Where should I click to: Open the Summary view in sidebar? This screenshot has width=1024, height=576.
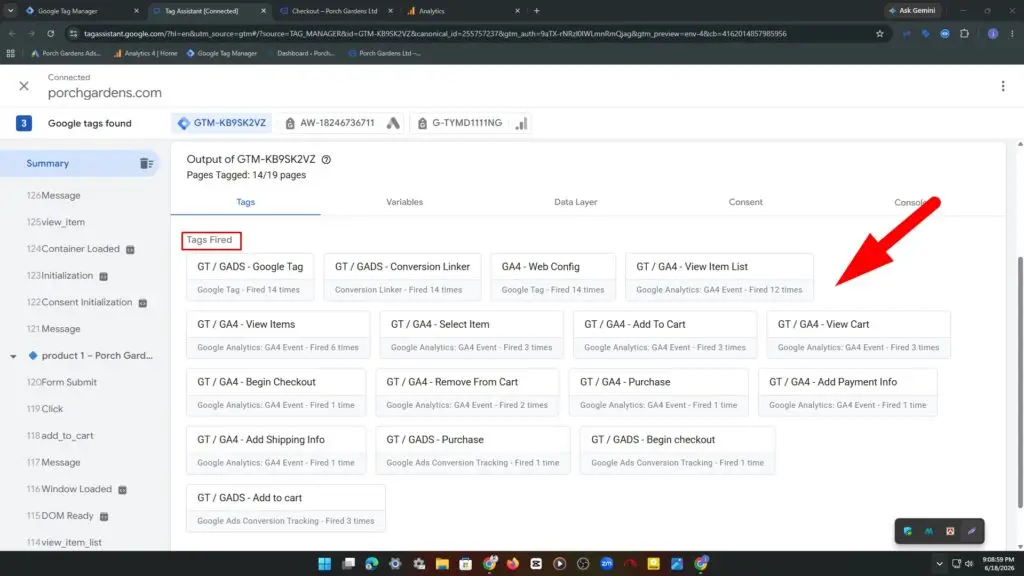pyautogui.click(x=80, y=163)
